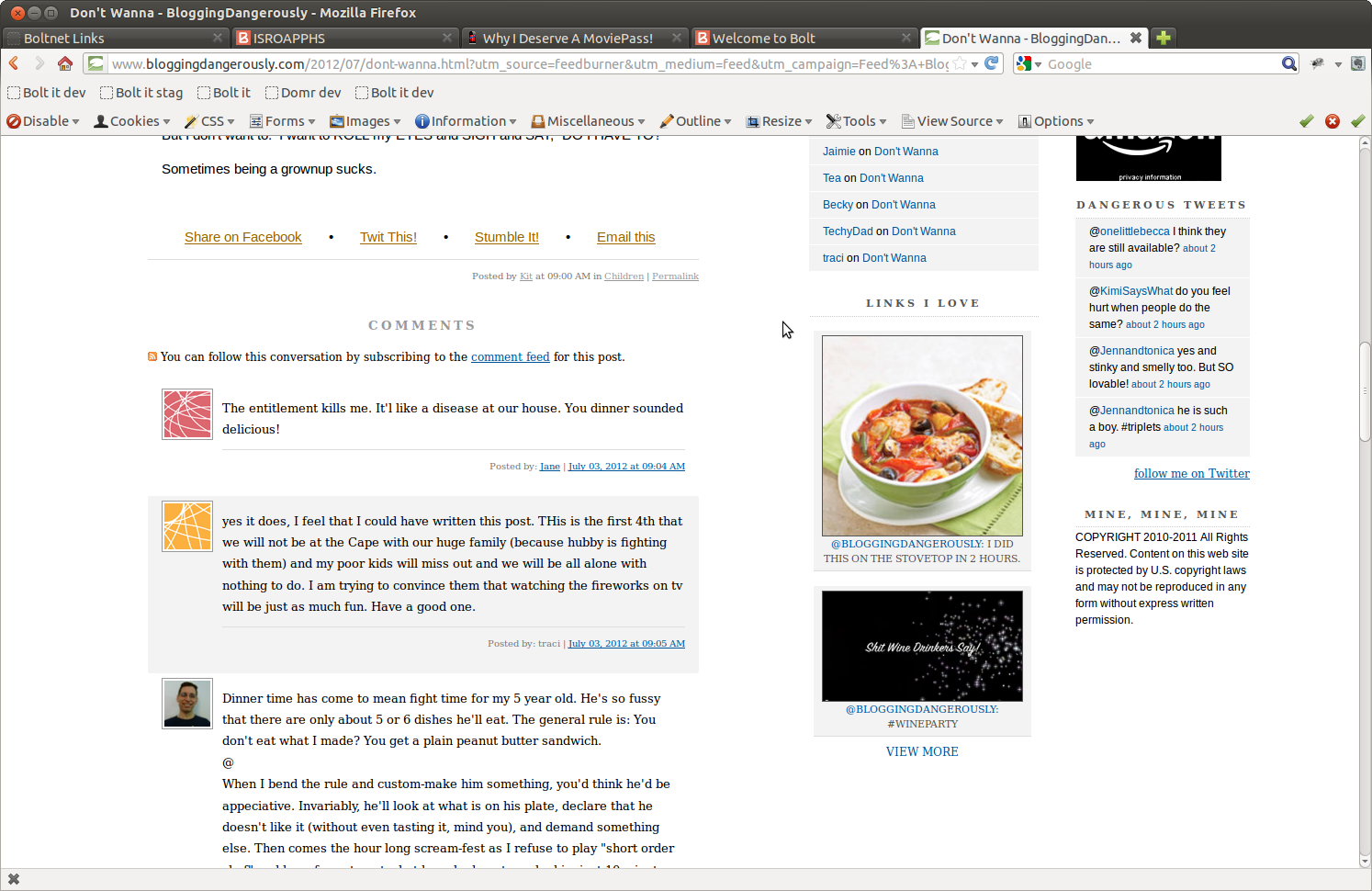The height and width of the screenshot is (891, 1372).
Task: Click the Children category link
Action: 624,276
